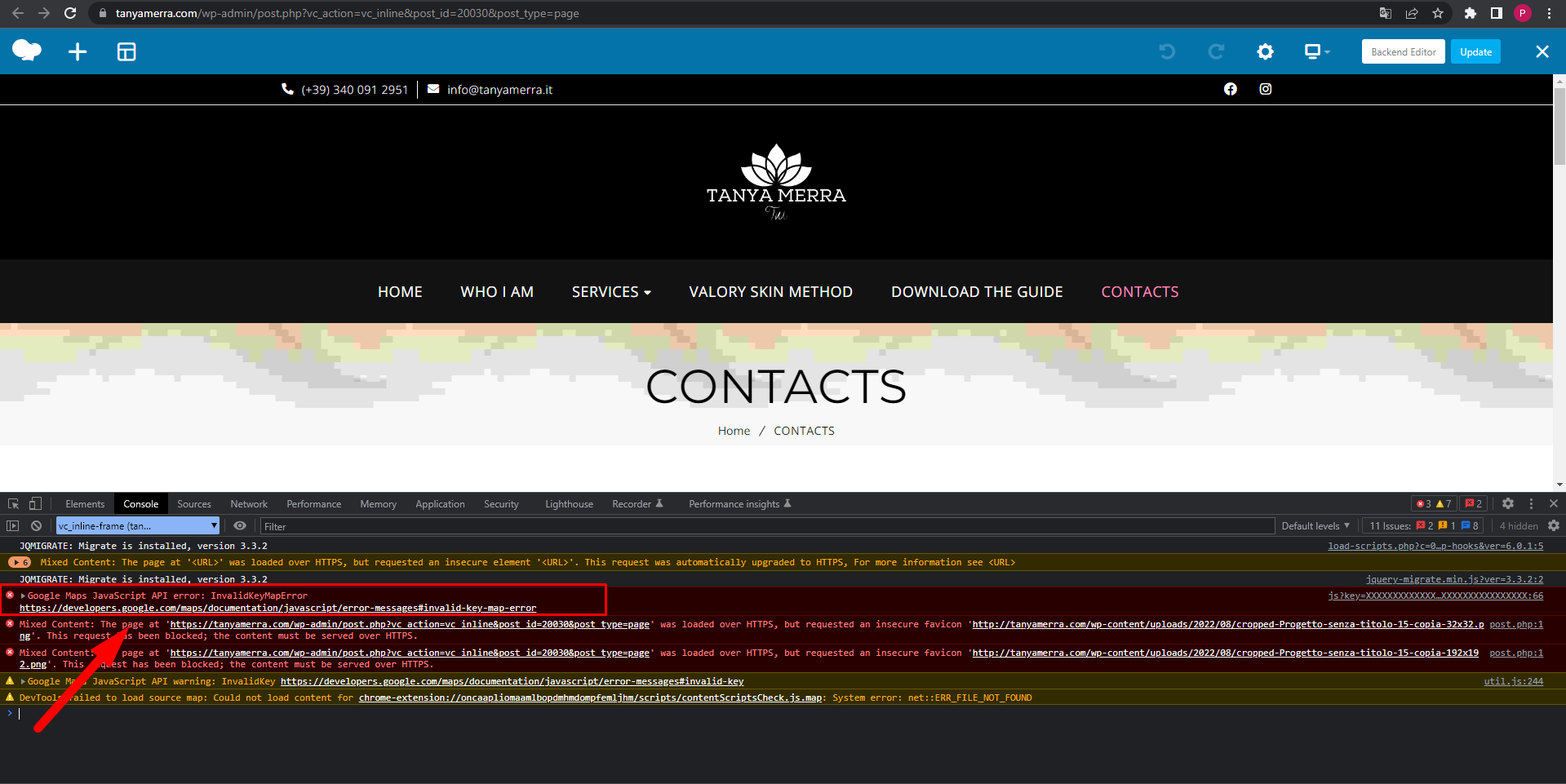This screenshot has height=784, width=1566.
Task: Switch to the Elements tab
Action: pyautogui.click(x=85, y=504)
